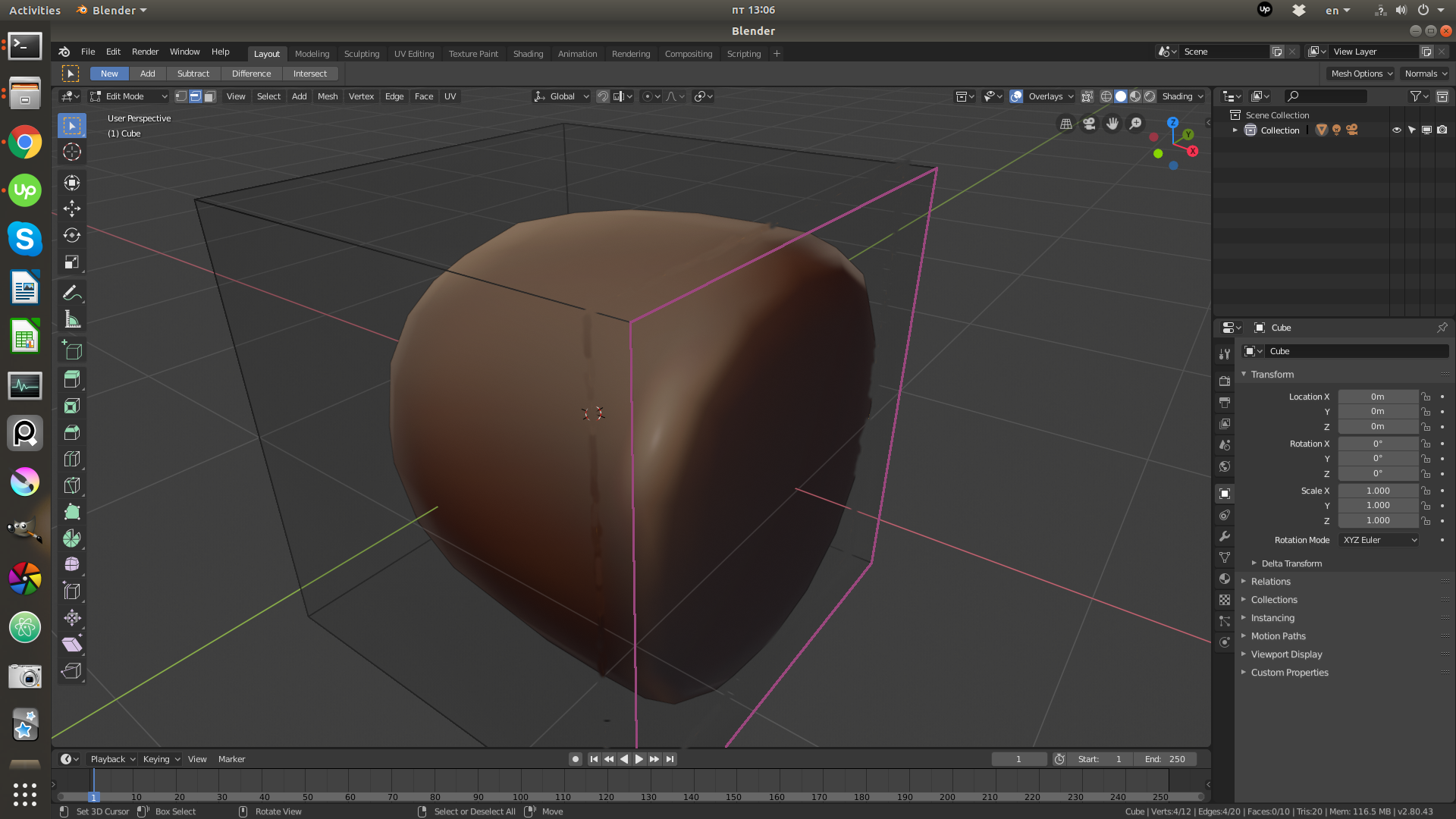The height and width of the screenshot is (819, 1456).
Task: Choose the Extrude Region tool
Action: pyautogui.click(x=72, y=379)
